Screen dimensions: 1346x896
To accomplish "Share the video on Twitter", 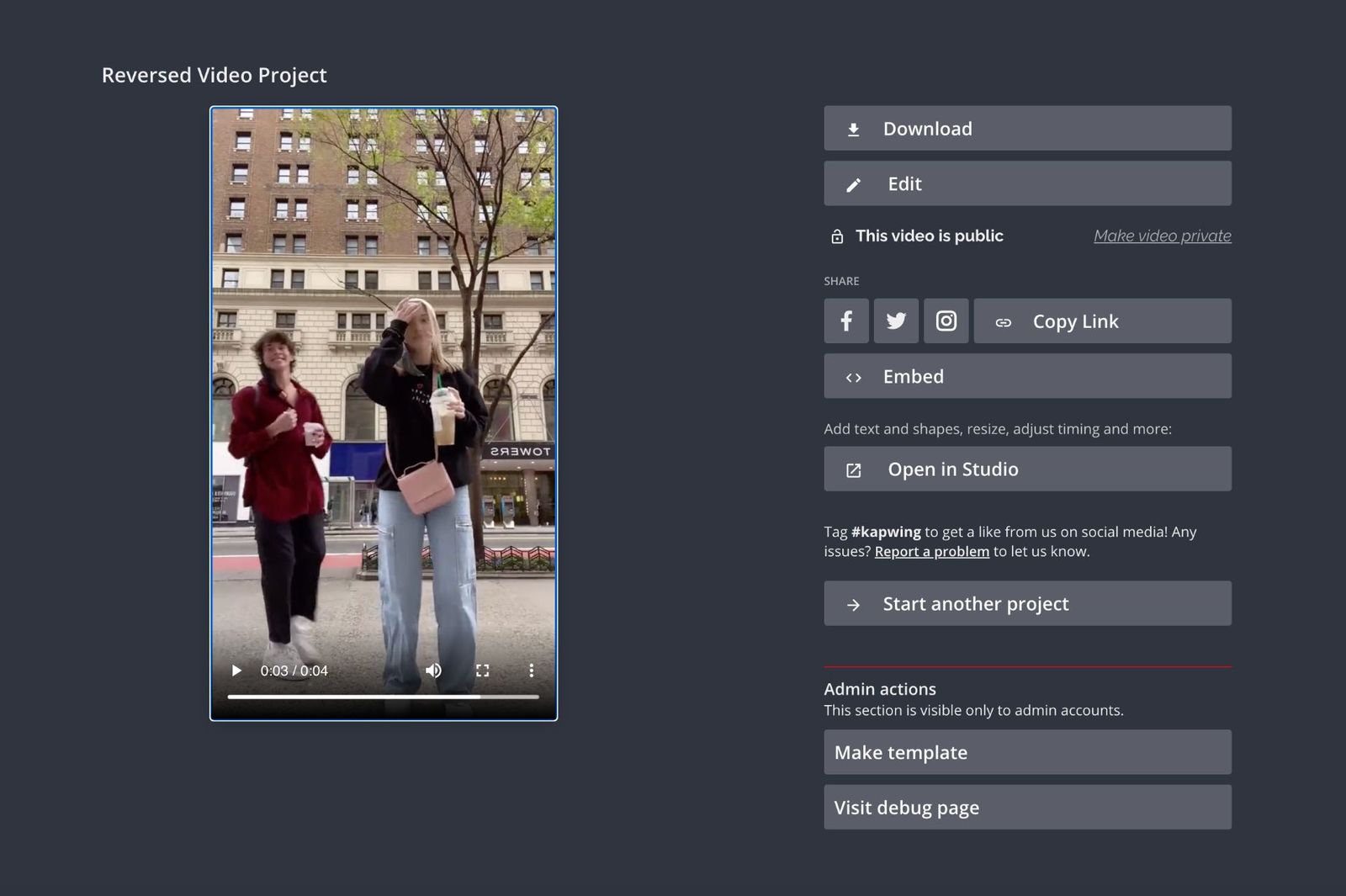I will [896, 321].
